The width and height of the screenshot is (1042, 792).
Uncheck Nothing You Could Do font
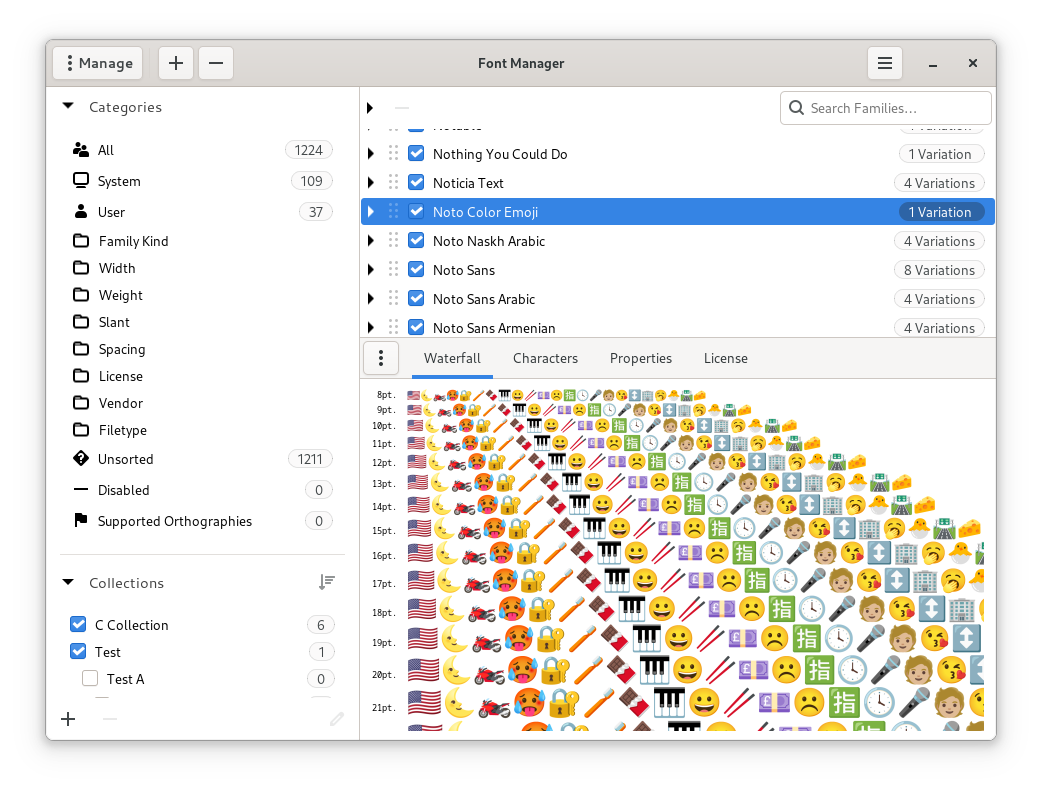pyautogui.click(x=416, y=153)
